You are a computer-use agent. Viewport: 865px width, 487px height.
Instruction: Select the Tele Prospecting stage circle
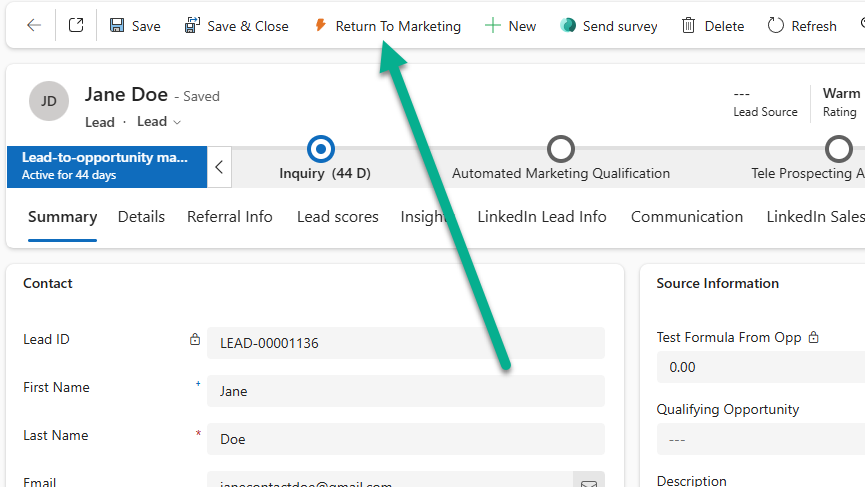[x=838, y=149]
